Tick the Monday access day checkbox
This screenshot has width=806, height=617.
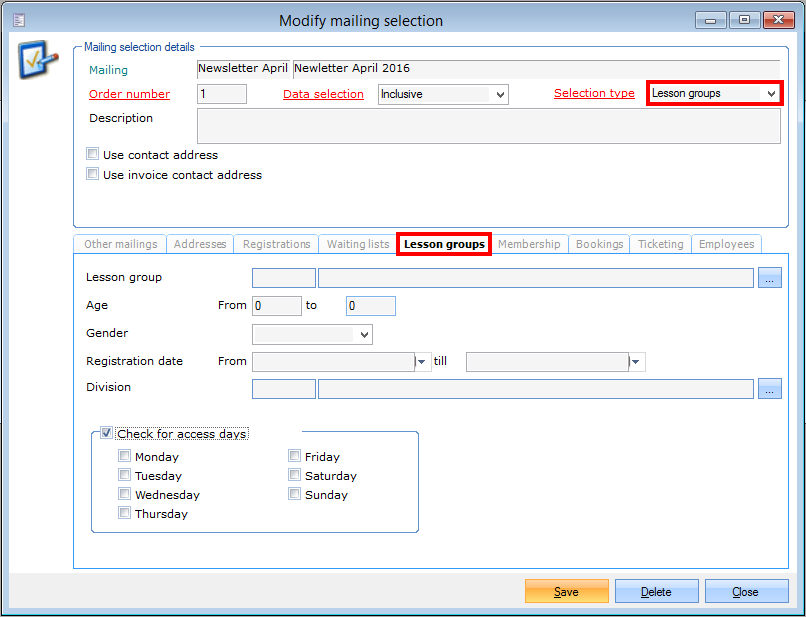(x=125, y=457)
